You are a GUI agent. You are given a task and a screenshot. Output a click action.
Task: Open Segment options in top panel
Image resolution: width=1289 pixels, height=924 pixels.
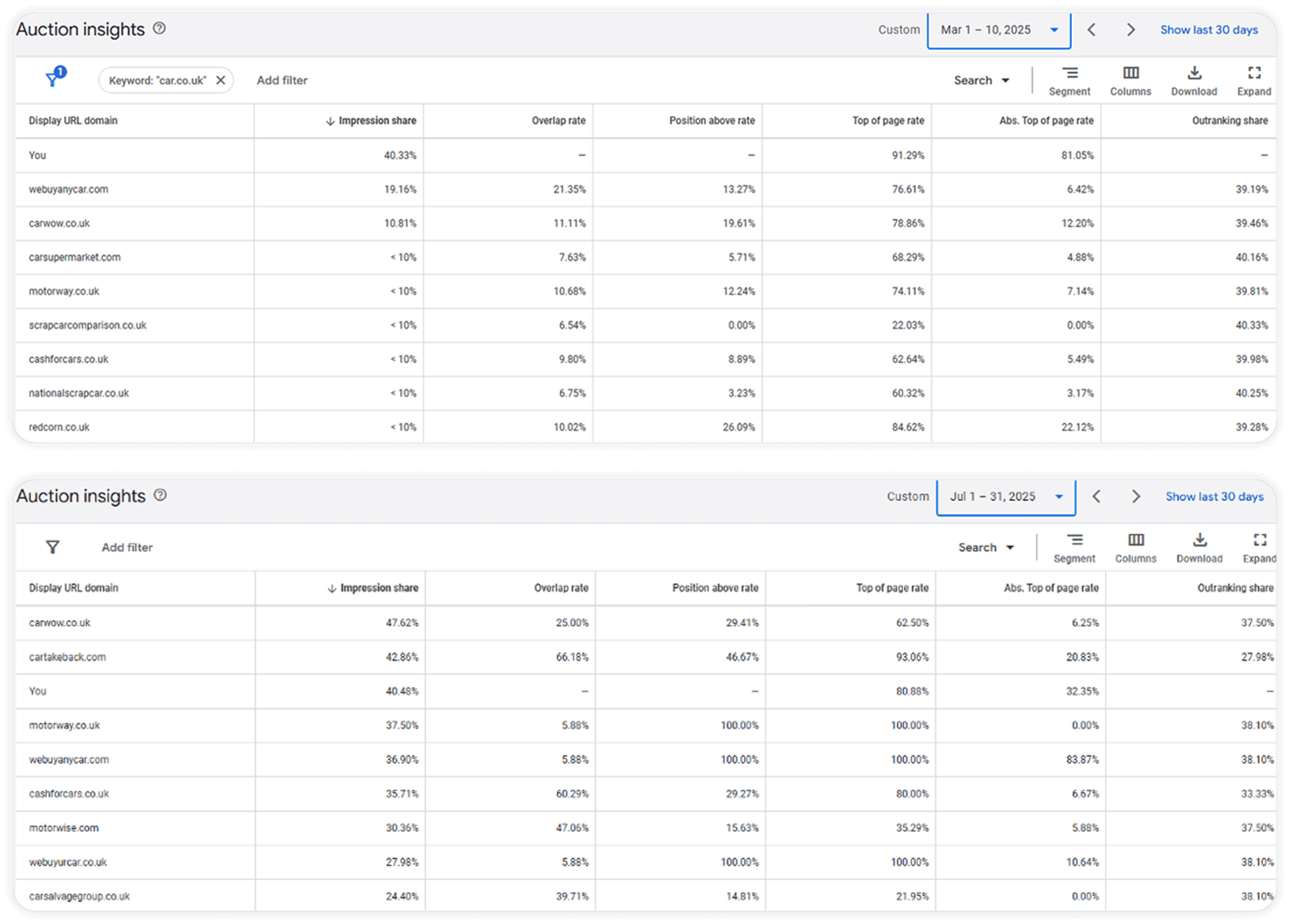point(1069,81)
